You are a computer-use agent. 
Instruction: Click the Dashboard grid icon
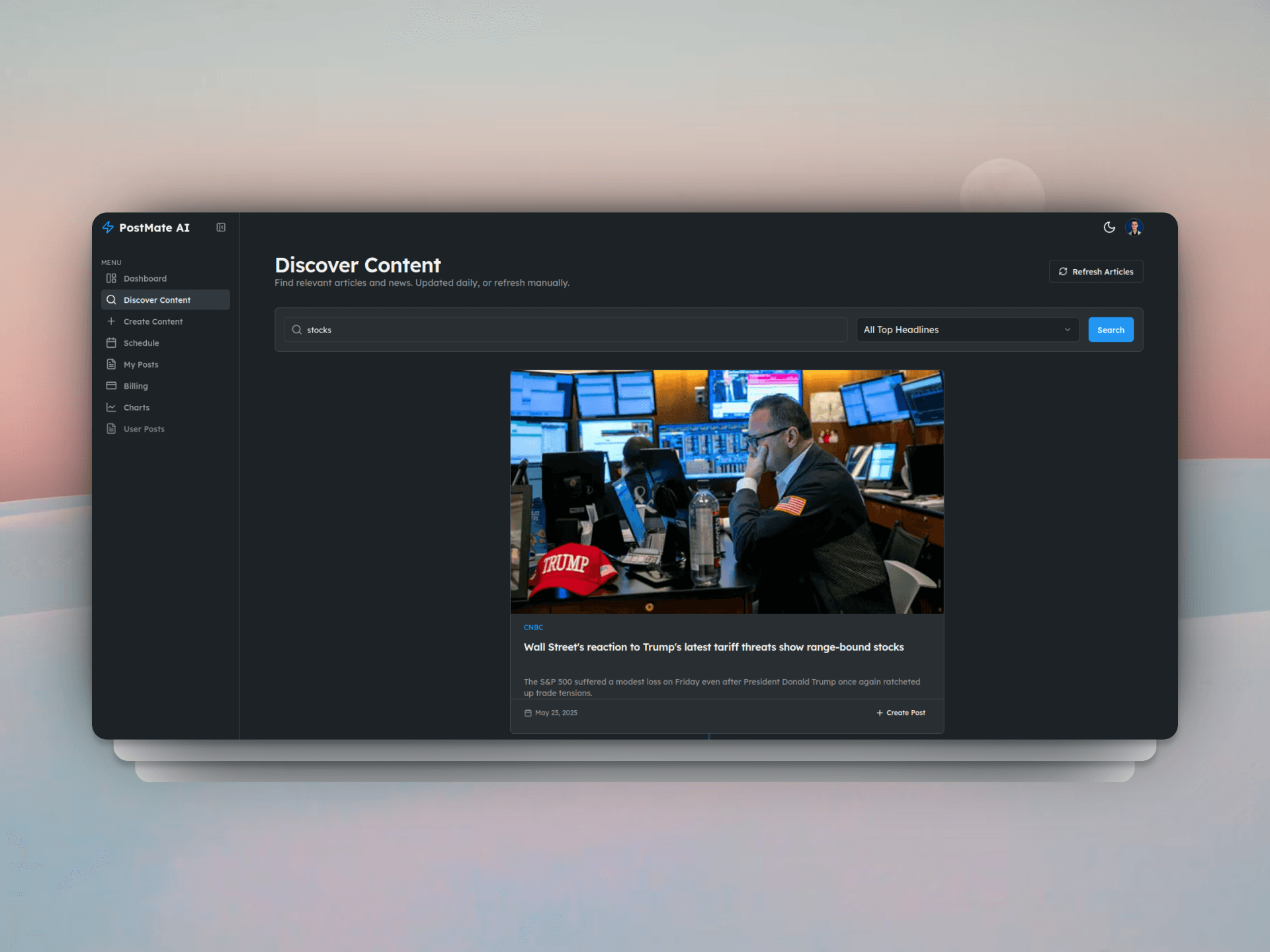pyautogui.click(x=111, y=278)
